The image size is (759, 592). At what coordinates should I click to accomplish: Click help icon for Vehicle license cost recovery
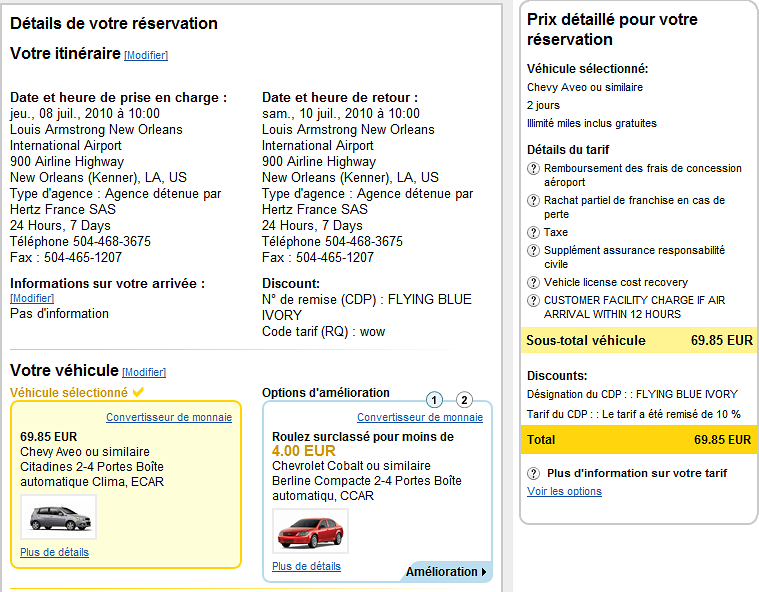click(533, 283)
